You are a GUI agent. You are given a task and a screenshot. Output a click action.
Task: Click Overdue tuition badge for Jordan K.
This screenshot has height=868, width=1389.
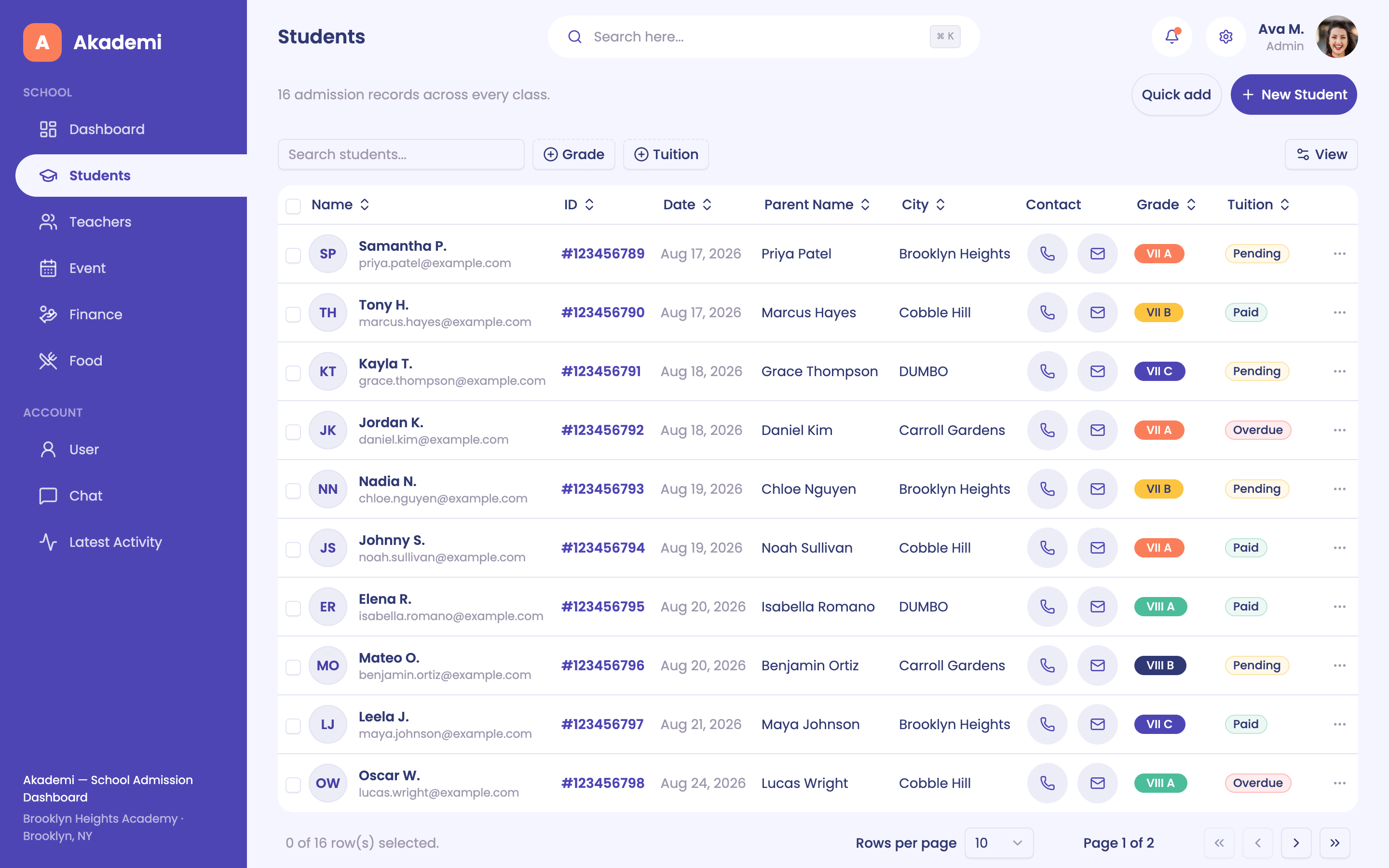[1257, 430]
